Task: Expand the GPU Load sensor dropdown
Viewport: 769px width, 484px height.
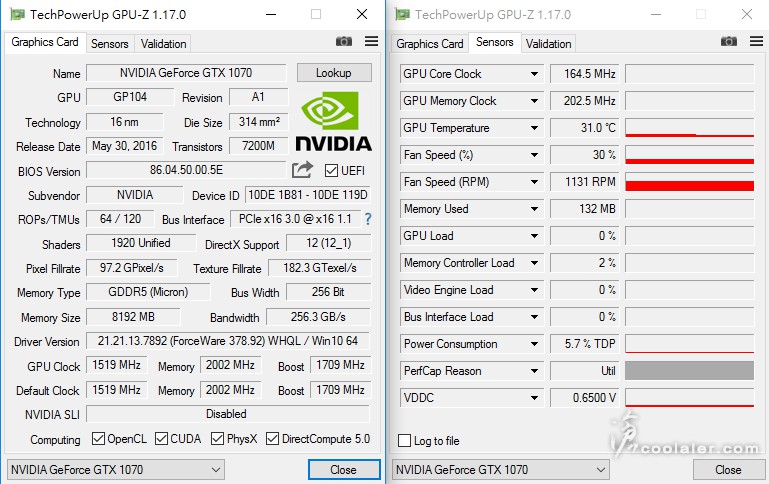Action: pyautogui.click(x=534, y=236)
